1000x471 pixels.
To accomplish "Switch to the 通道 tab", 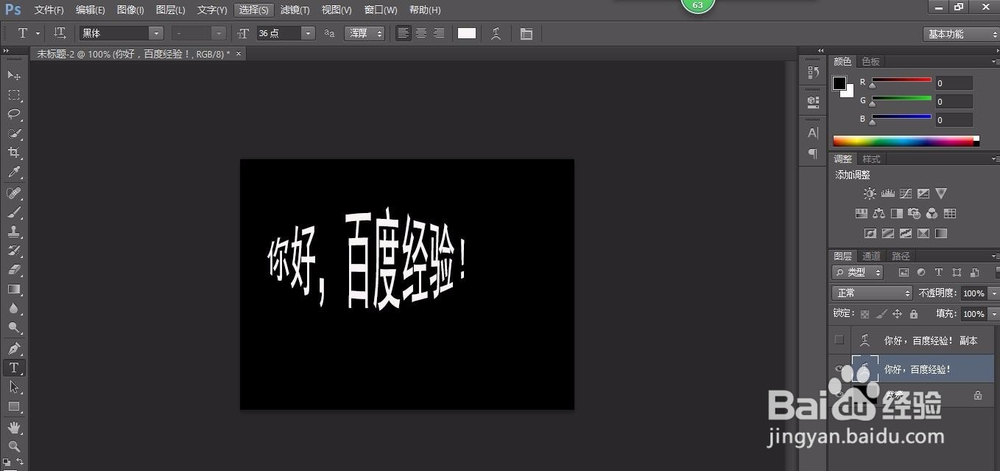I will 871,256.
